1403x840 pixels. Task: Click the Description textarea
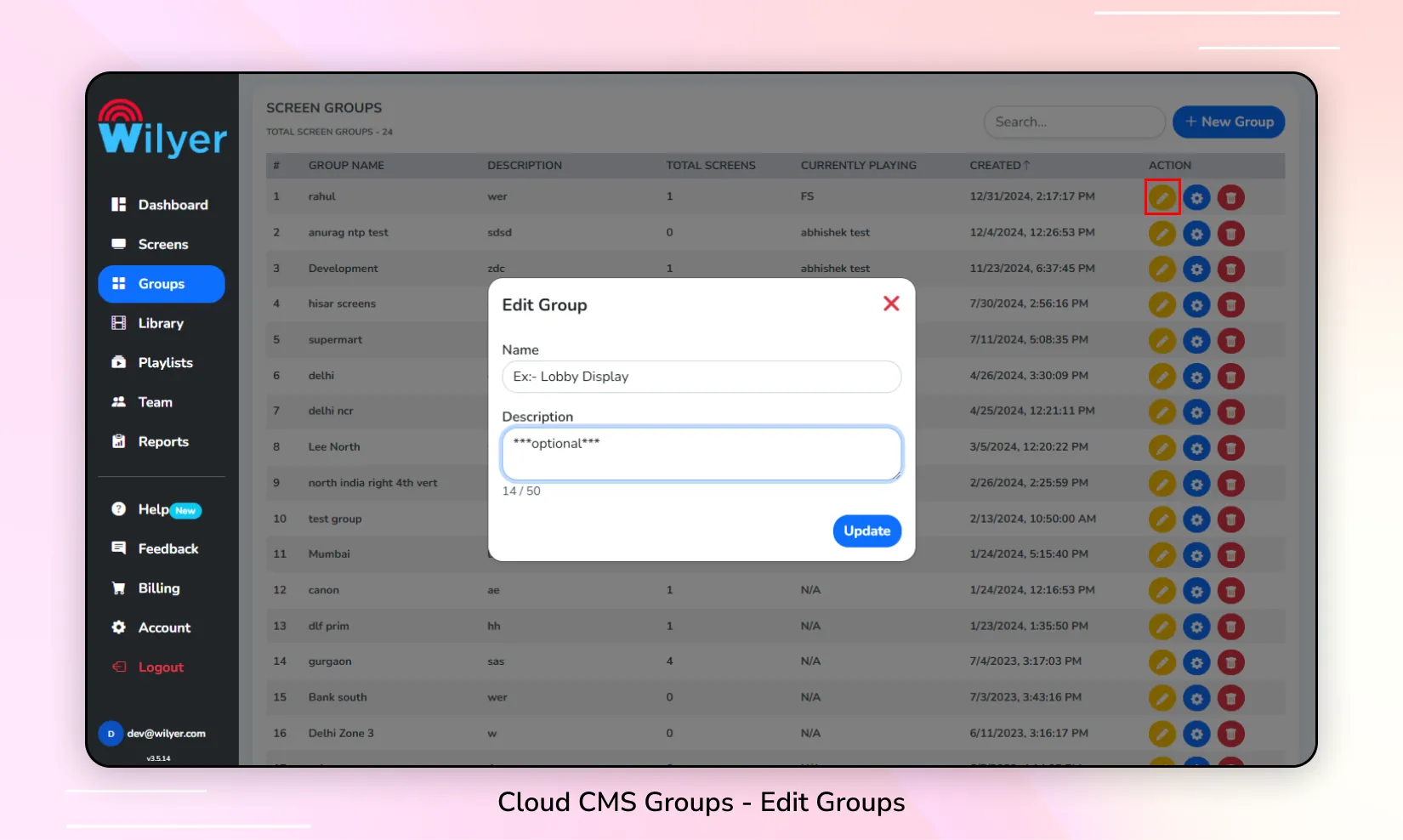tap(701, 454)
